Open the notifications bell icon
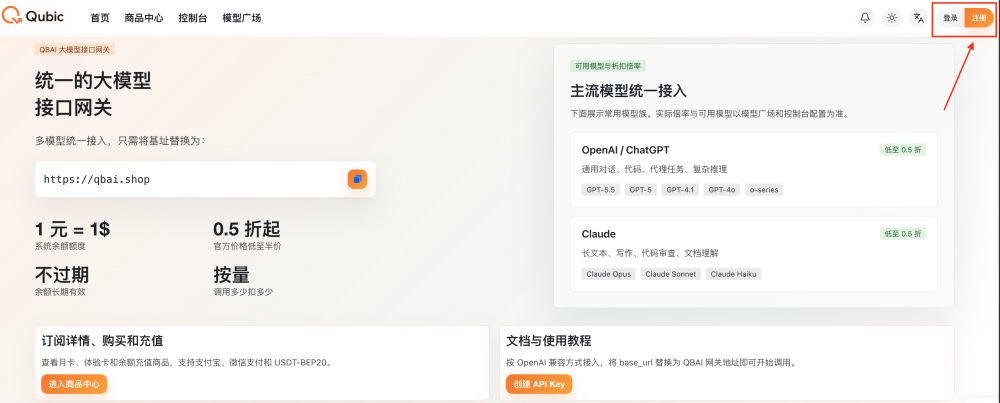This screenshot has width=1000, height=403. 865,18
